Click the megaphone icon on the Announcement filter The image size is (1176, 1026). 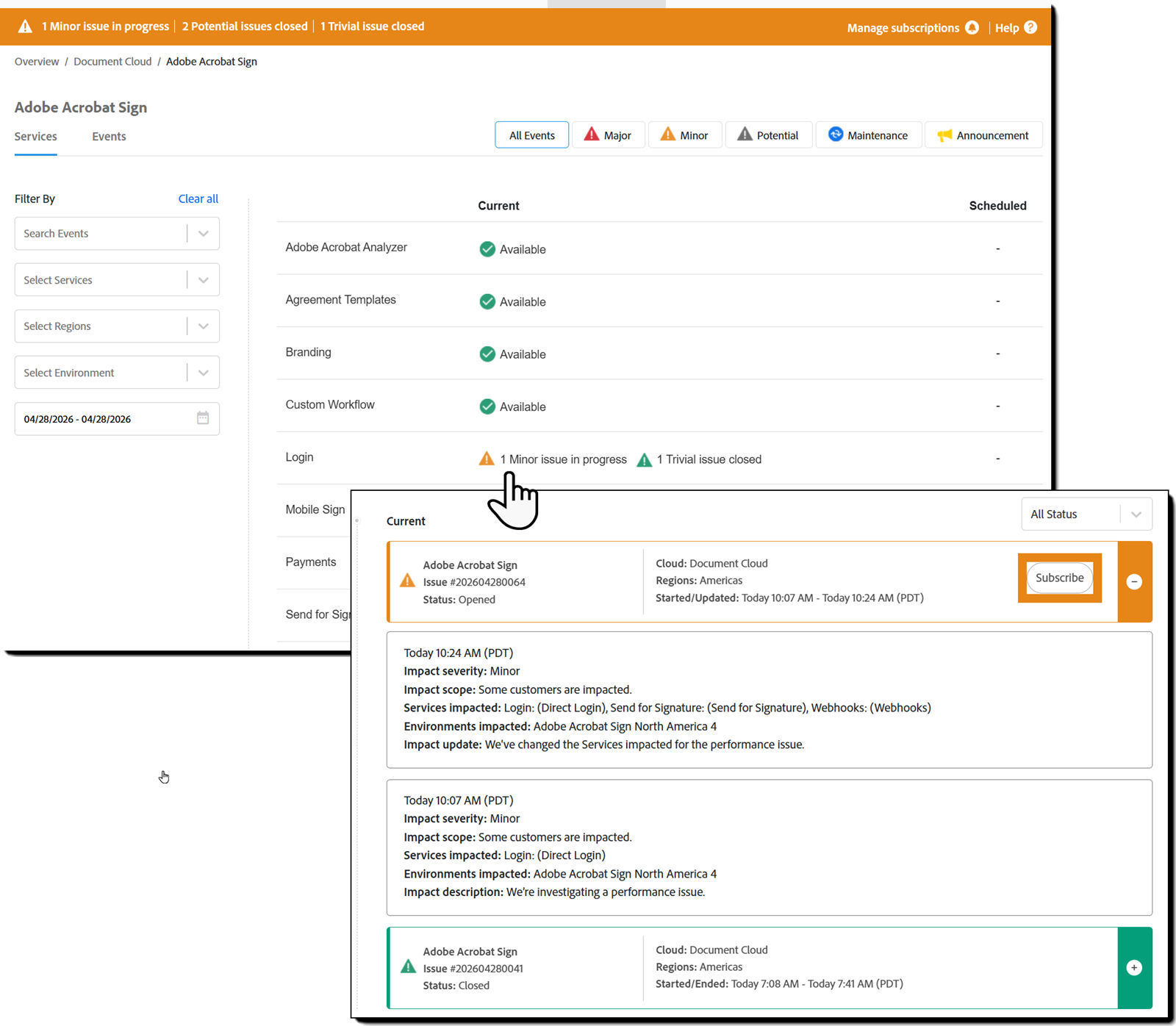point(944,134)
